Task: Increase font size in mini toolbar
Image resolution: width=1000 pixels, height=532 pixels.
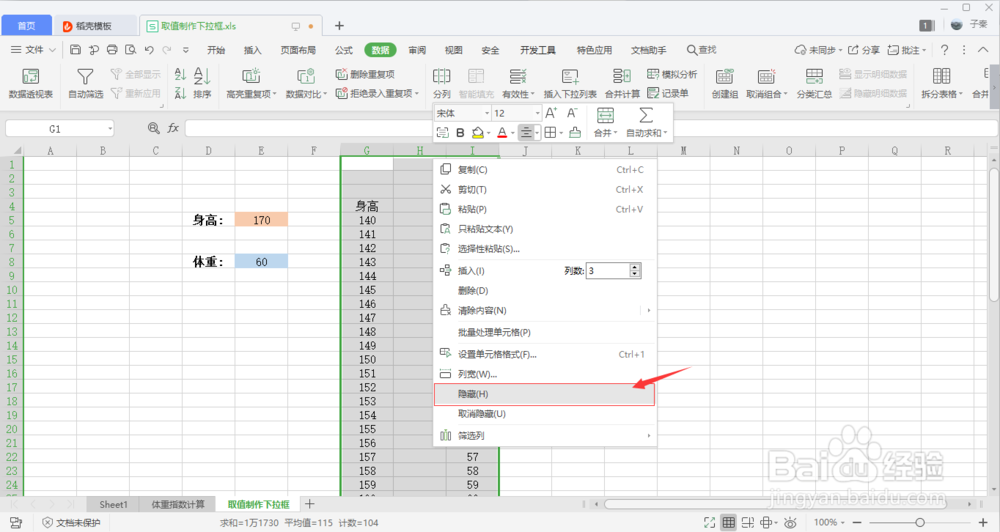Action: pyautogui.click(x=551, y=113)
